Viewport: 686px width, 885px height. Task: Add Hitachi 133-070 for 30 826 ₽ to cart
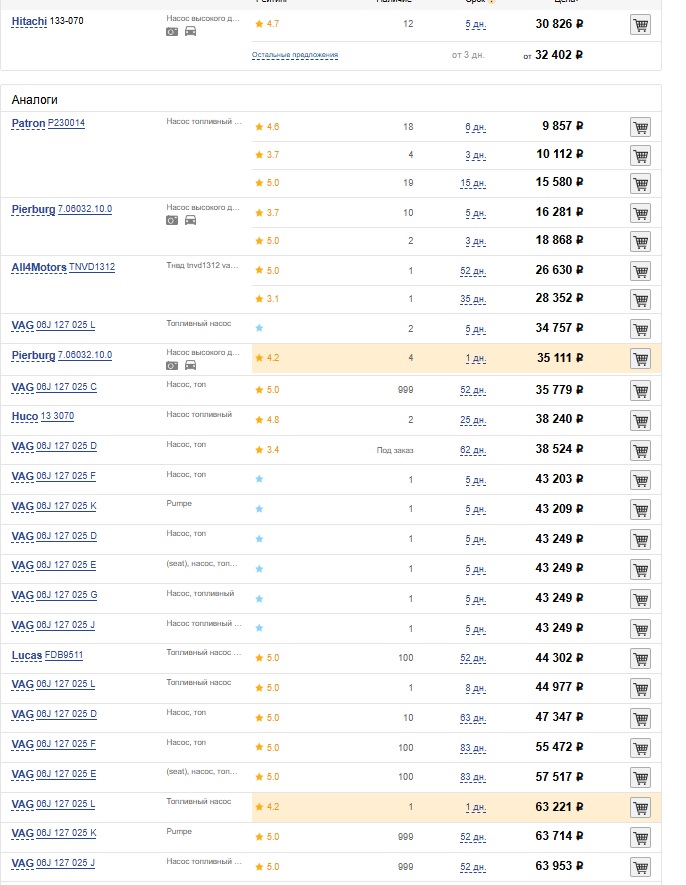[640, 25]
